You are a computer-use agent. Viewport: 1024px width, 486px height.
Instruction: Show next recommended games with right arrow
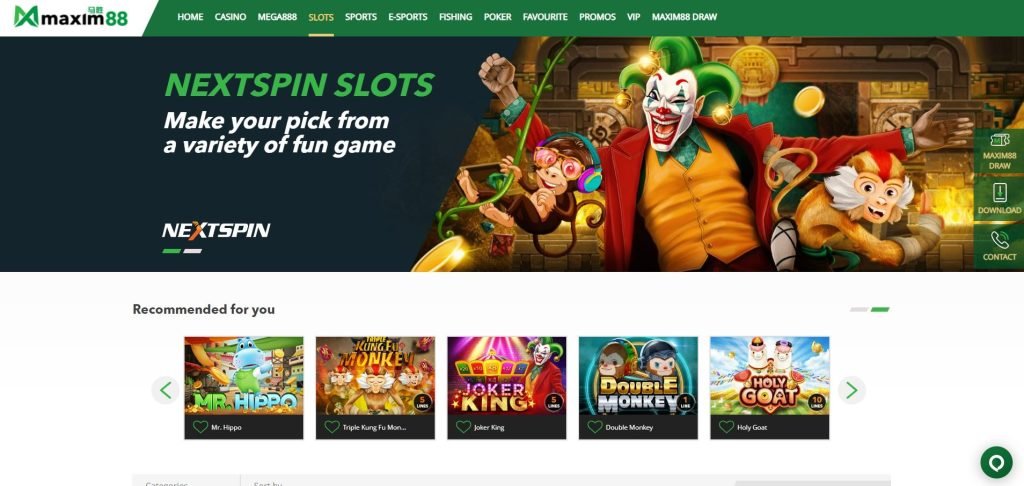tap(852, 390)
